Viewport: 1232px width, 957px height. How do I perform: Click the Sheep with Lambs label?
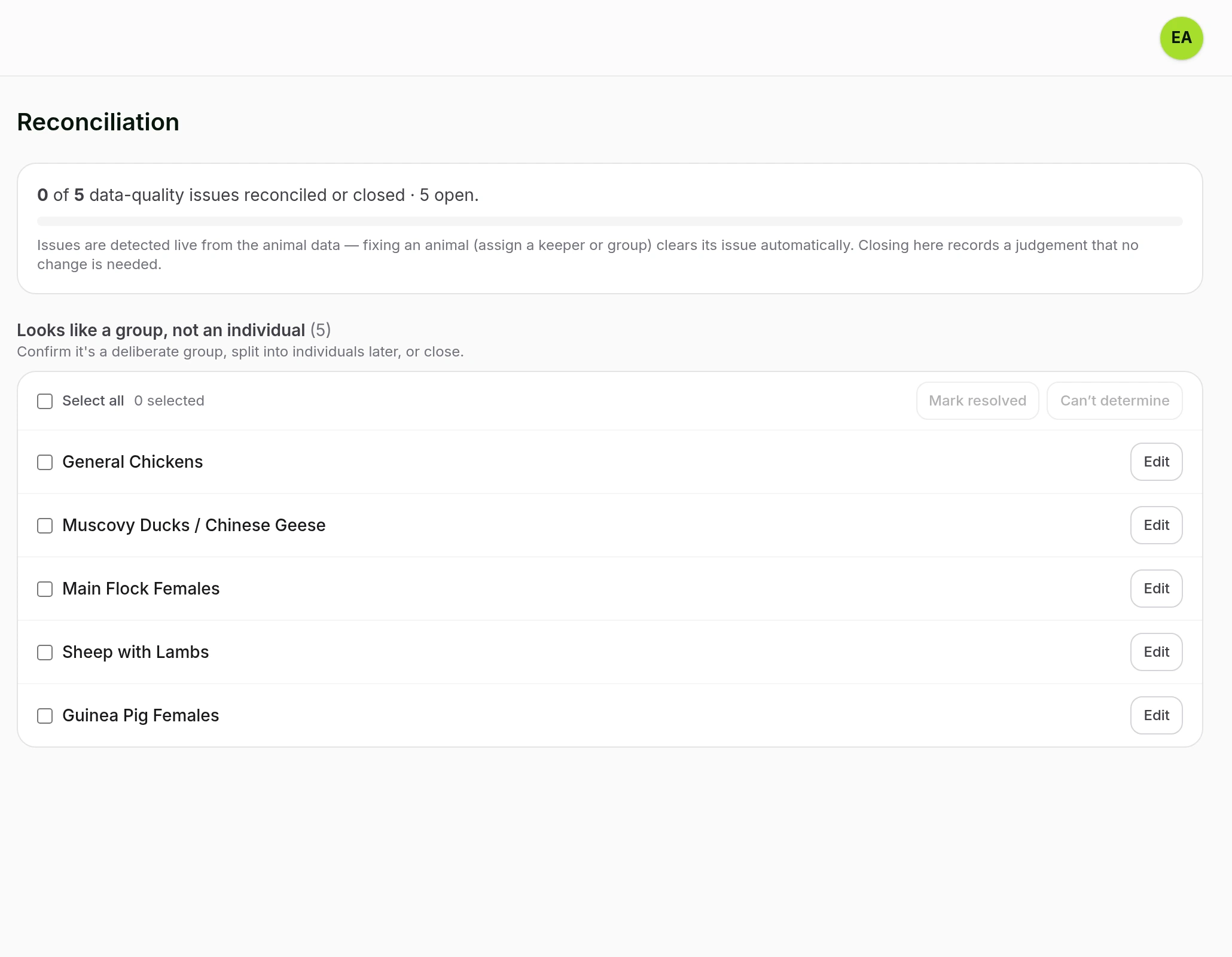point(135,652)
